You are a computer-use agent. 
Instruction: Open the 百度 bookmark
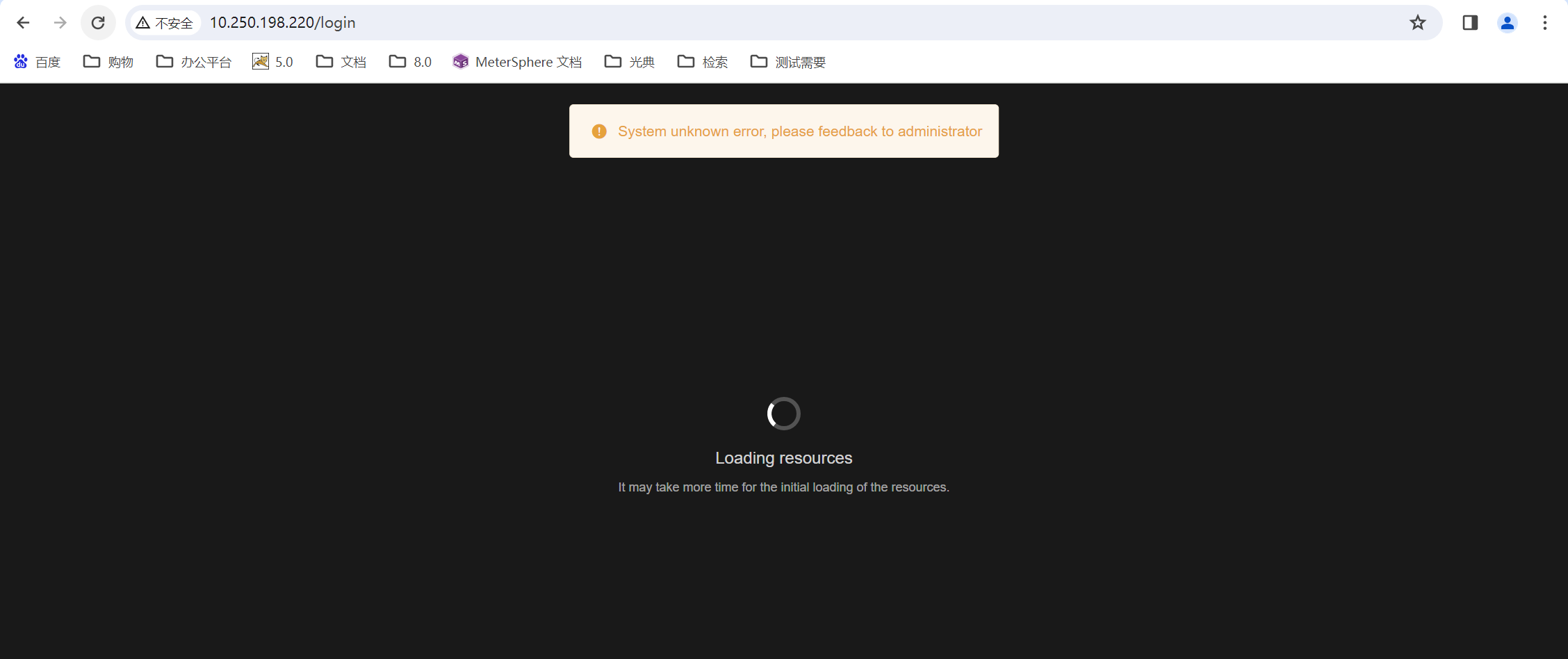pos(38,62)
